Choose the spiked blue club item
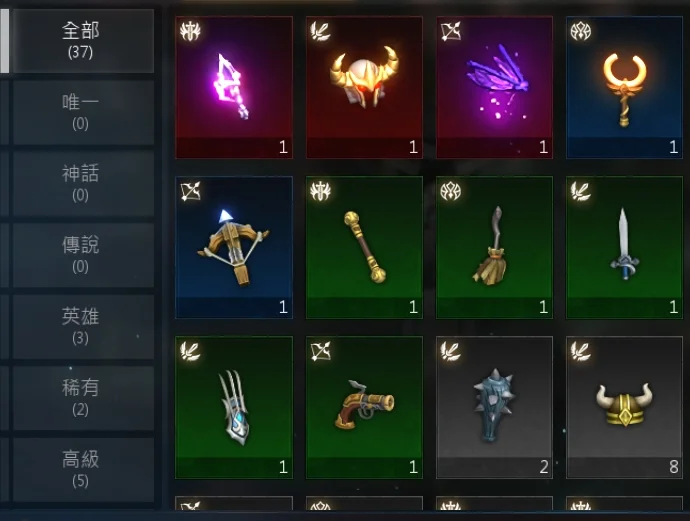690x521 pixels. (494, 407)
